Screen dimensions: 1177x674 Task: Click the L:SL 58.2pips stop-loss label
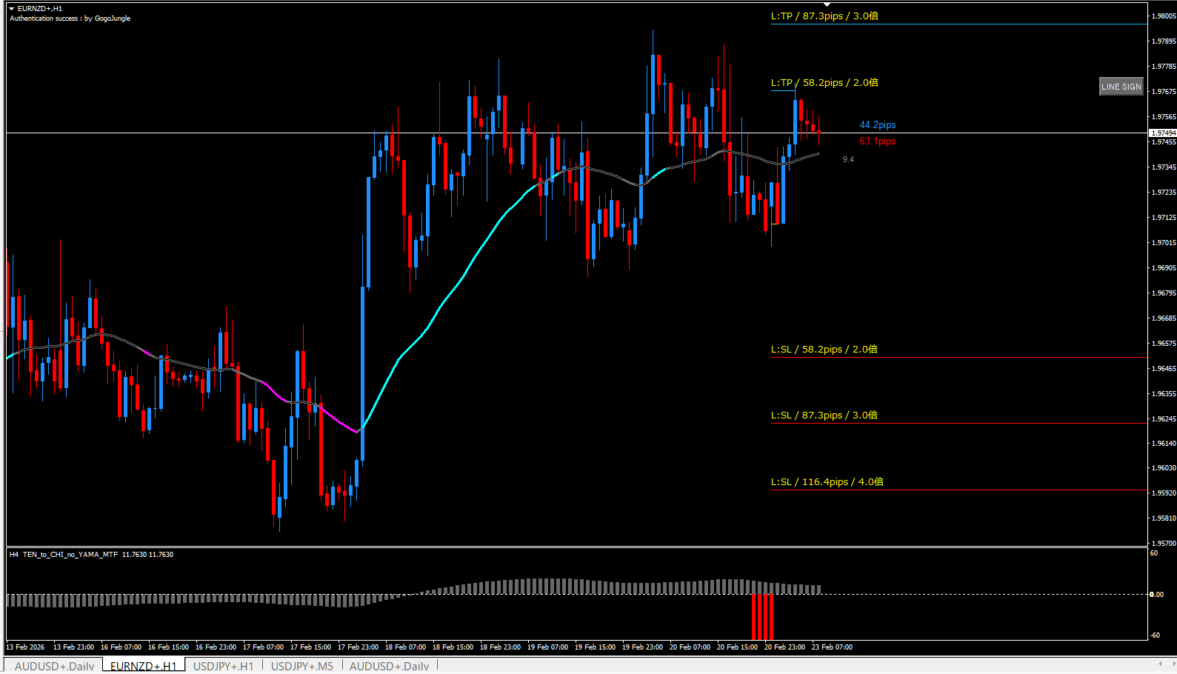point(824,350)
